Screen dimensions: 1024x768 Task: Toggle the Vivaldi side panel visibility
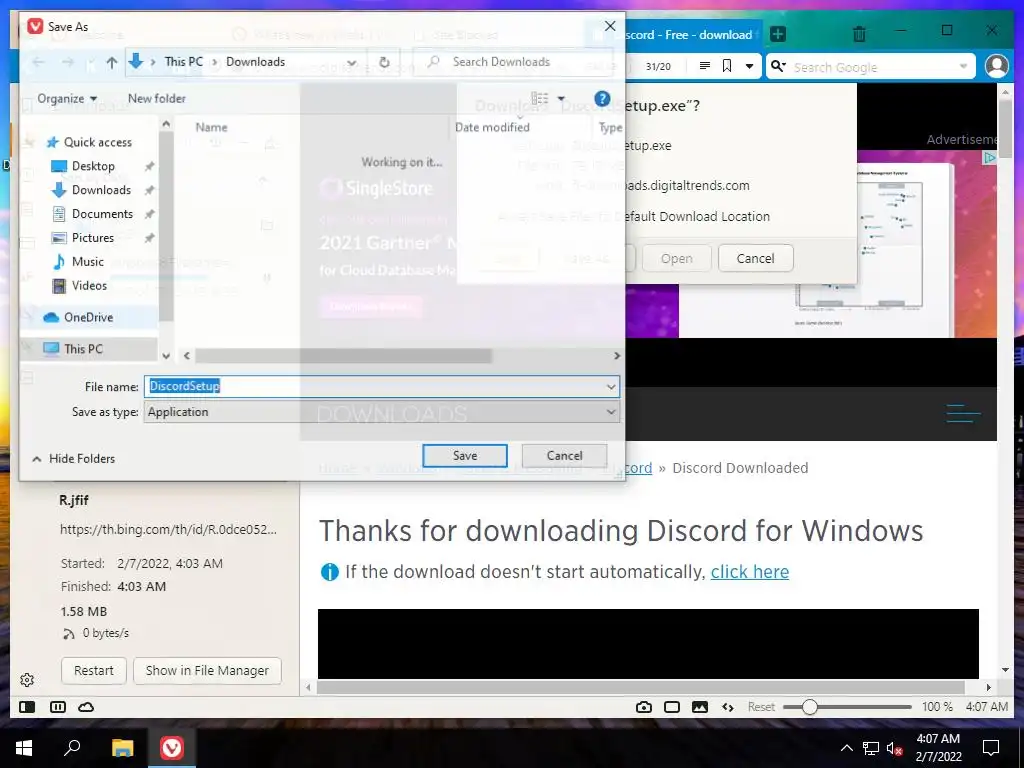27,707
